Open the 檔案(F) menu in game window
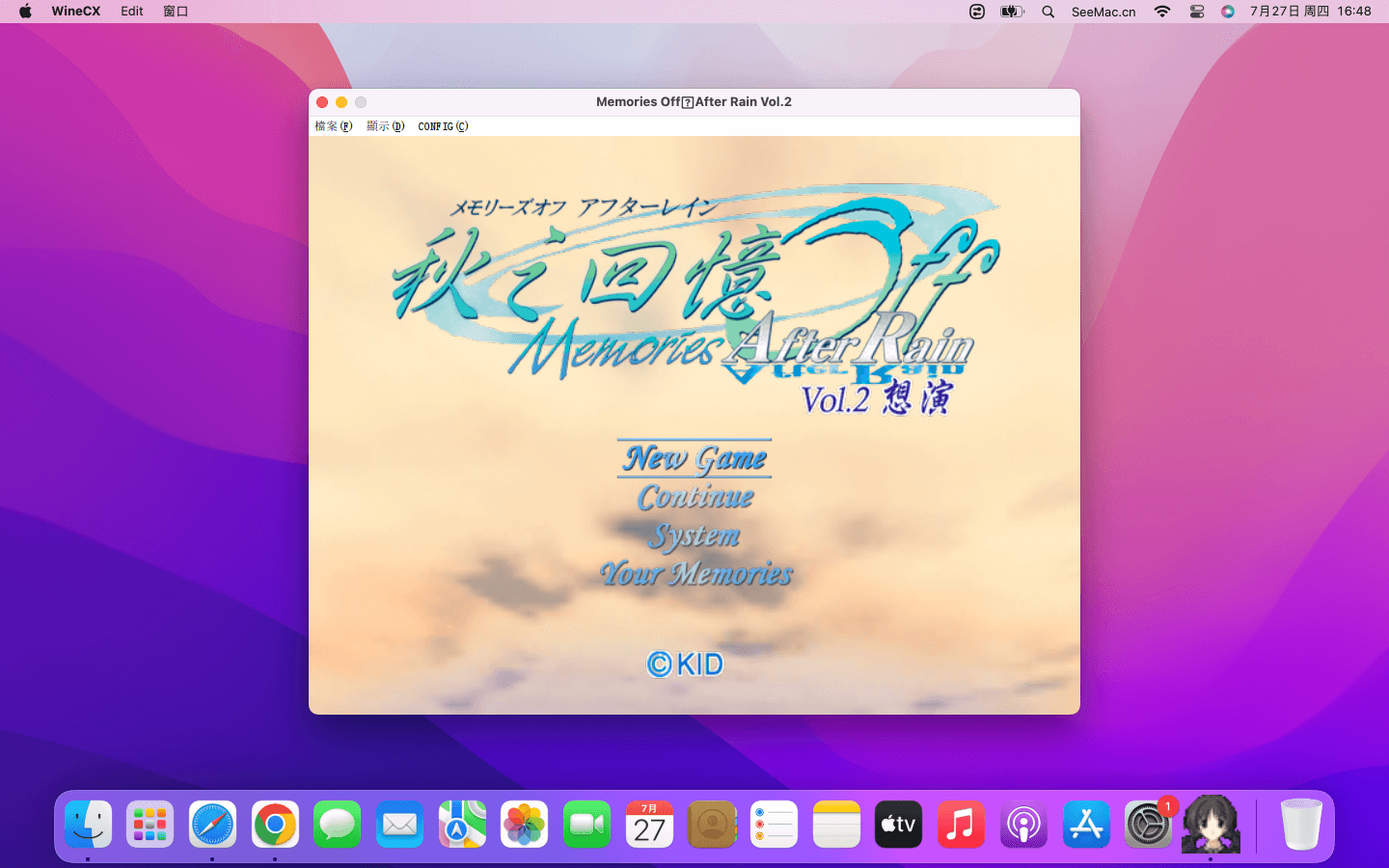This screenshot has height=868, width=1389. click(x=334, y=126)
